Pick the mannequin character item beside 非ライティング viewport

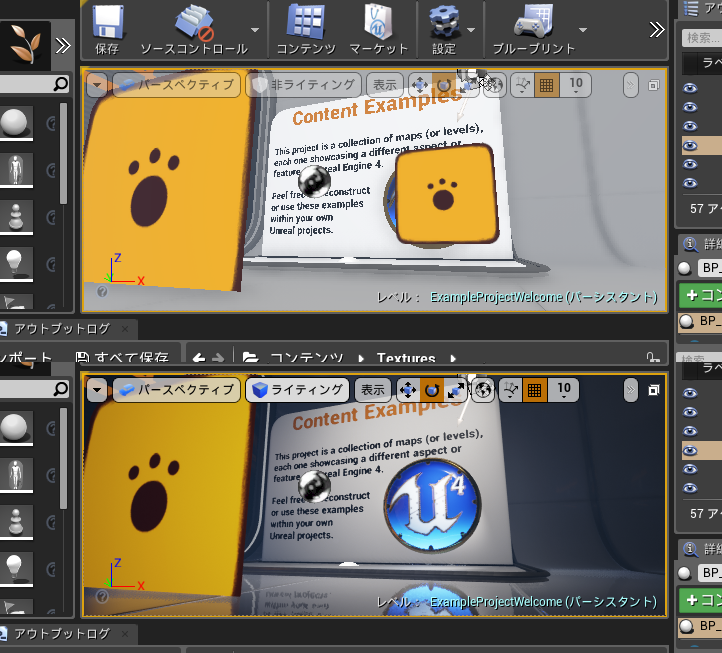pos(16,169)
